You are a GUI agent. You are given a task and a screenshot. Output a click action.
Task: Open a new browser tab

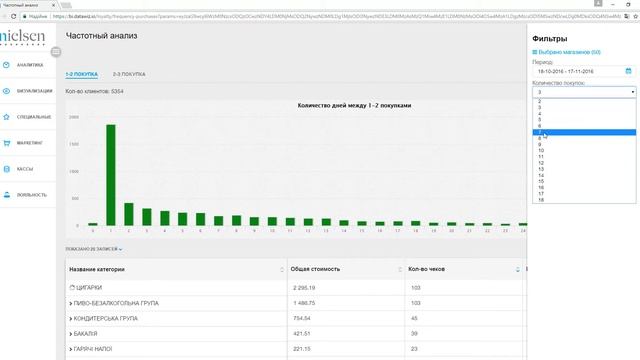tap(66, 5)
